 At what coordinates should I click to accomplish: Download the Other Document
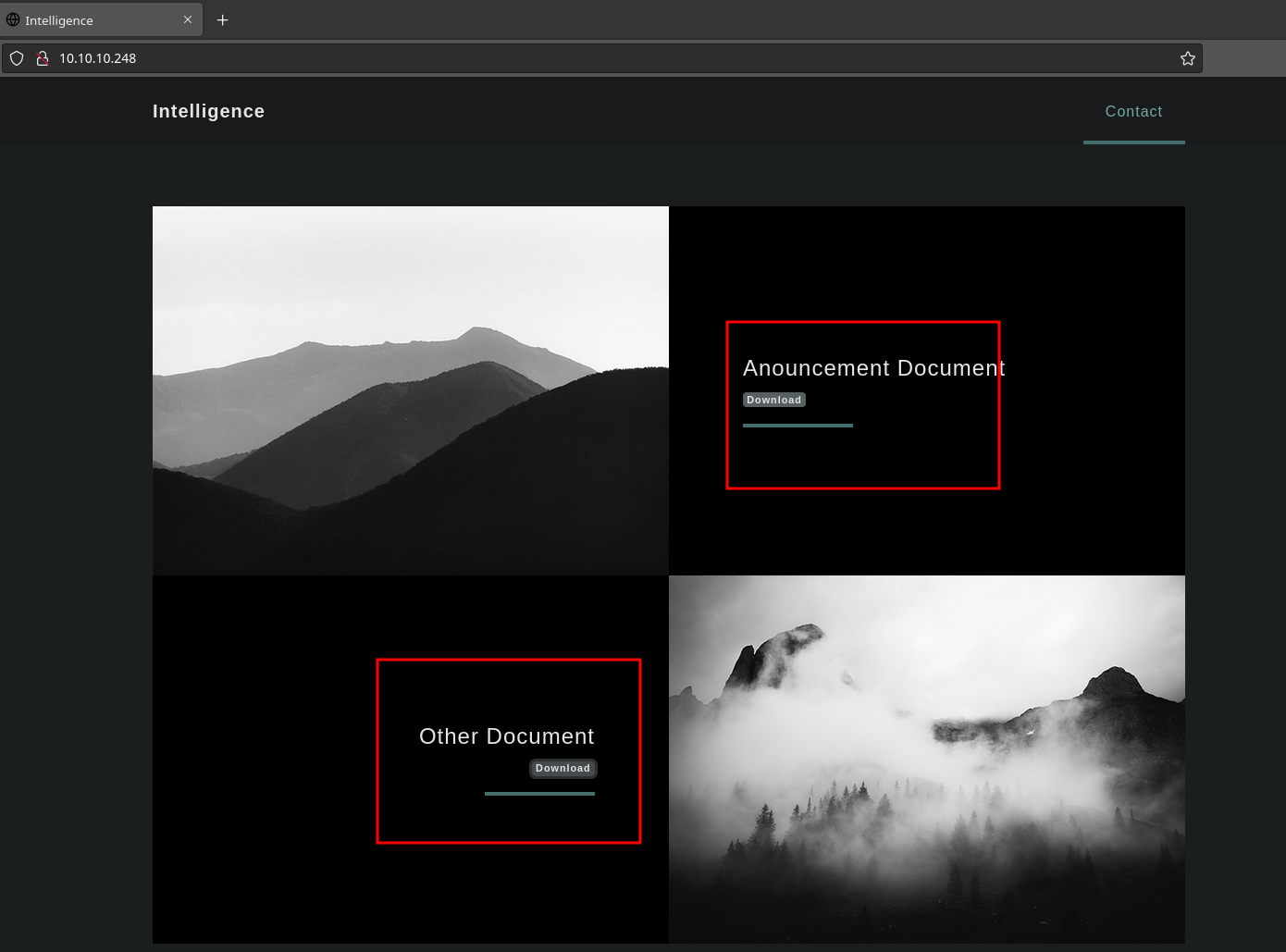pyautogui.click(x=563, y=768)
